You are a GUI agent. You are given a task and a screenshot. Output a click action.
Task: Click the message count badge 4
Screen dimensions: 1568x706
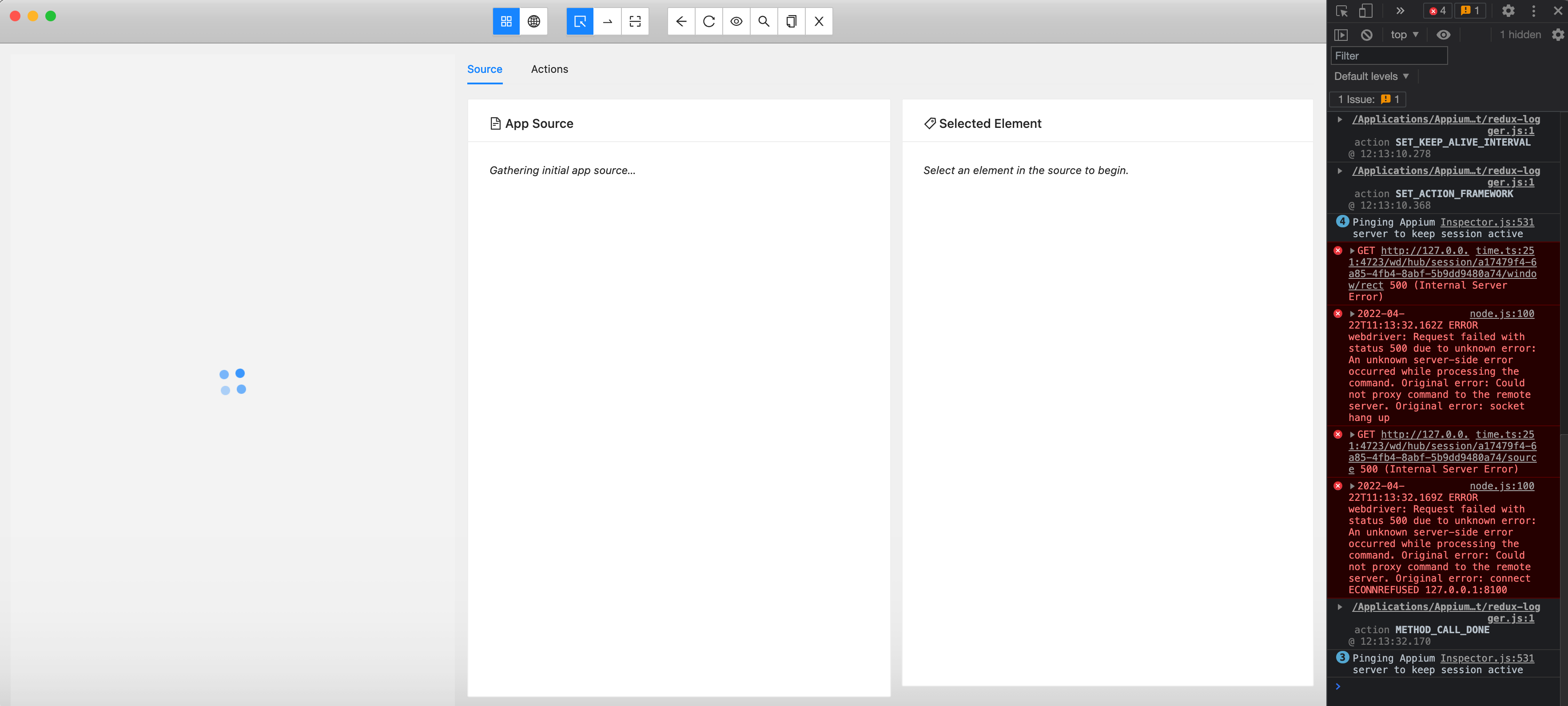click(x=1342, y=222)
